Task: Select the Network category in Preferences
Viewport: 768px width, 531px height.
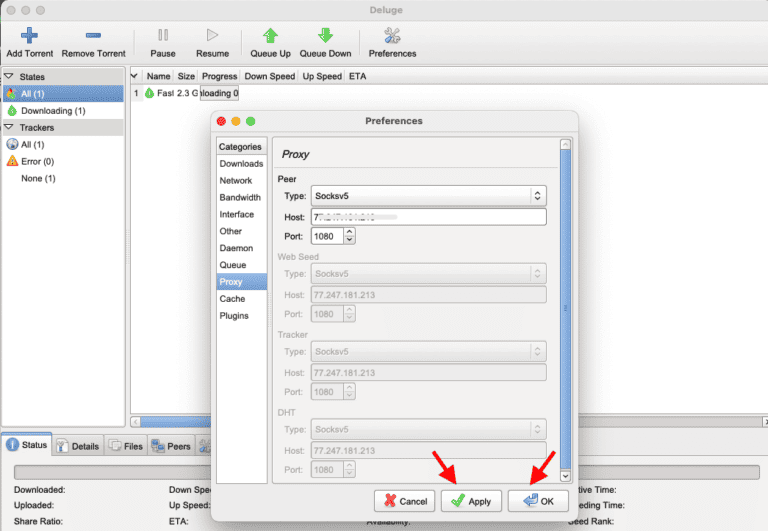Action: (236, 181)
